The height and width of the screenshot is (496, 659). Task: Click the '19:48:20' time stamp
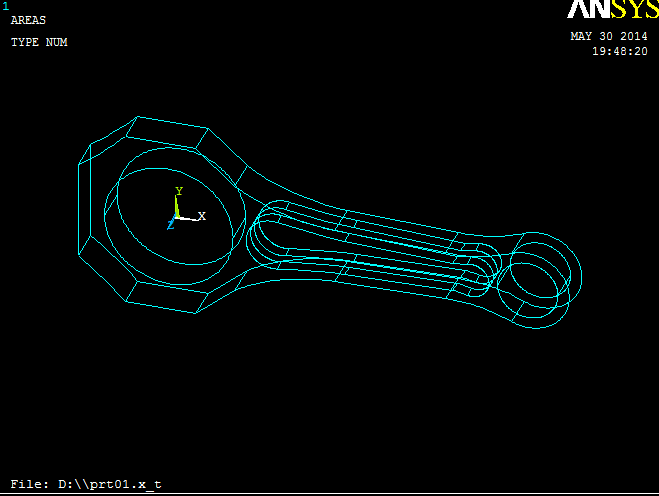(x=620, y=51)
